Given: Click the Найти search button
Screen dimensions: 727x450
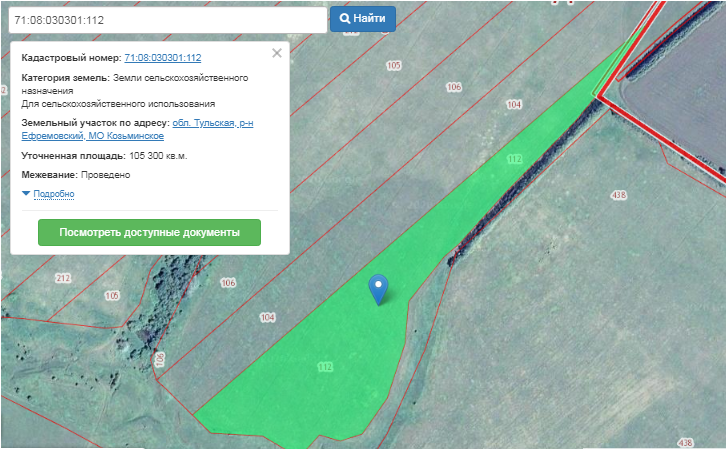Looking at the screenshot, I should (x=362, y=19).
